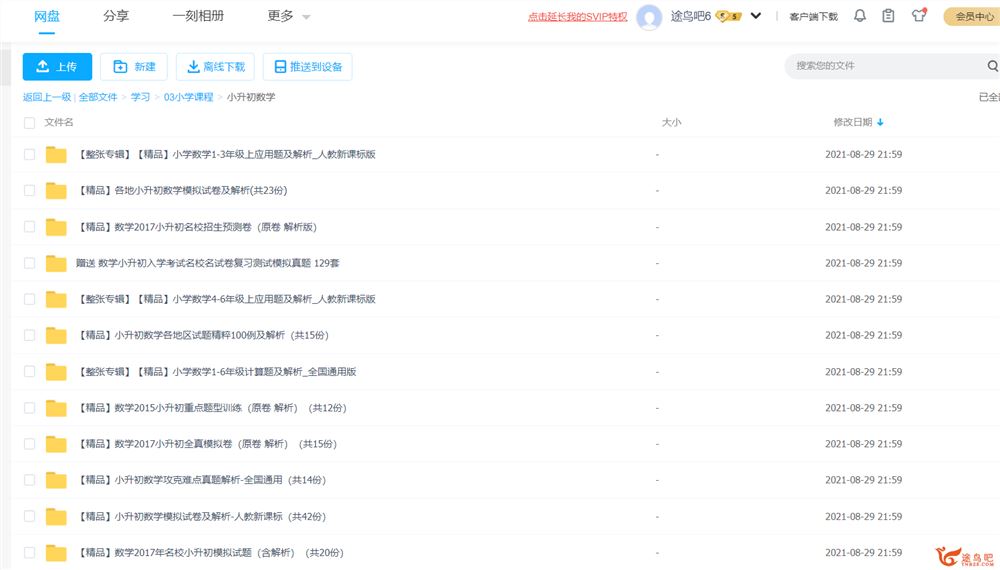Open 【精品】数学2017年名校小升初模拟试题 name
This screenshot has height=570, width=1000.
(x=210, y=553)
